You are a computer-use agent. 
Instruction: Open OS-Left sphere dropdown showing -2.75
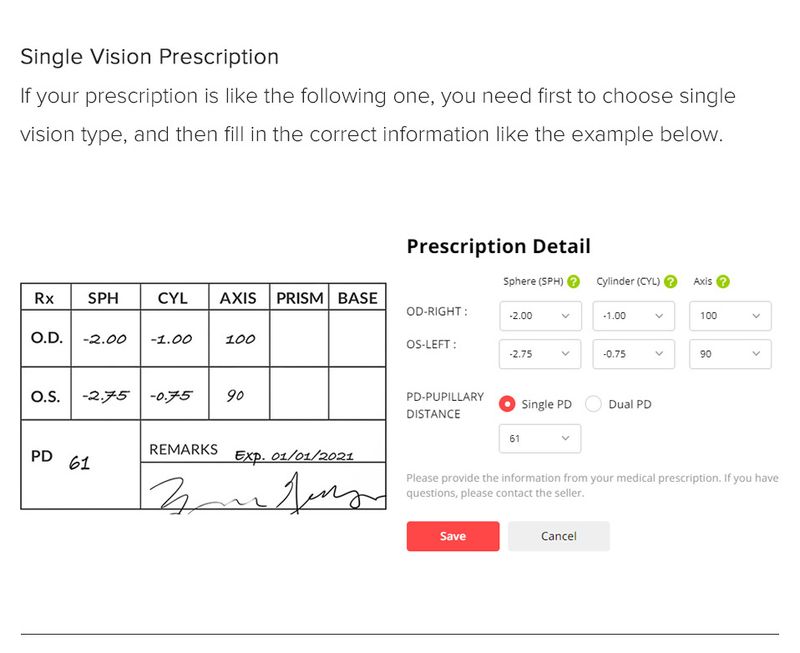point(539,354)
